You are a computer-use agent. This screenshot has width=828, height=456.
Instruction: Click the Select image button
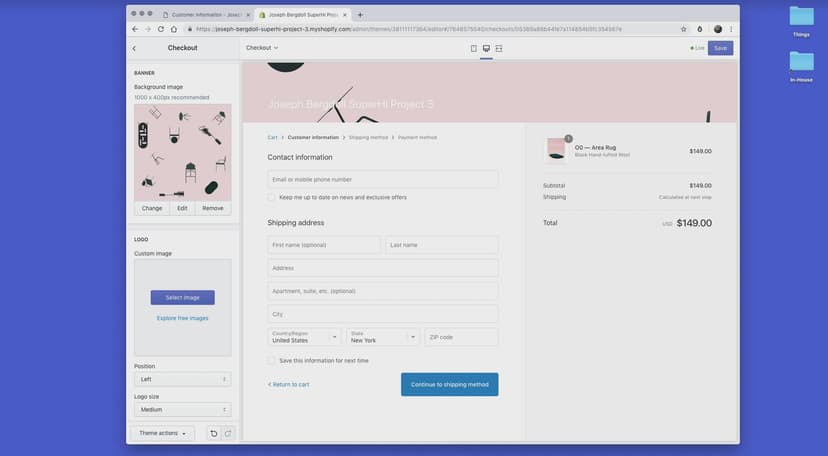pos(182,297)
